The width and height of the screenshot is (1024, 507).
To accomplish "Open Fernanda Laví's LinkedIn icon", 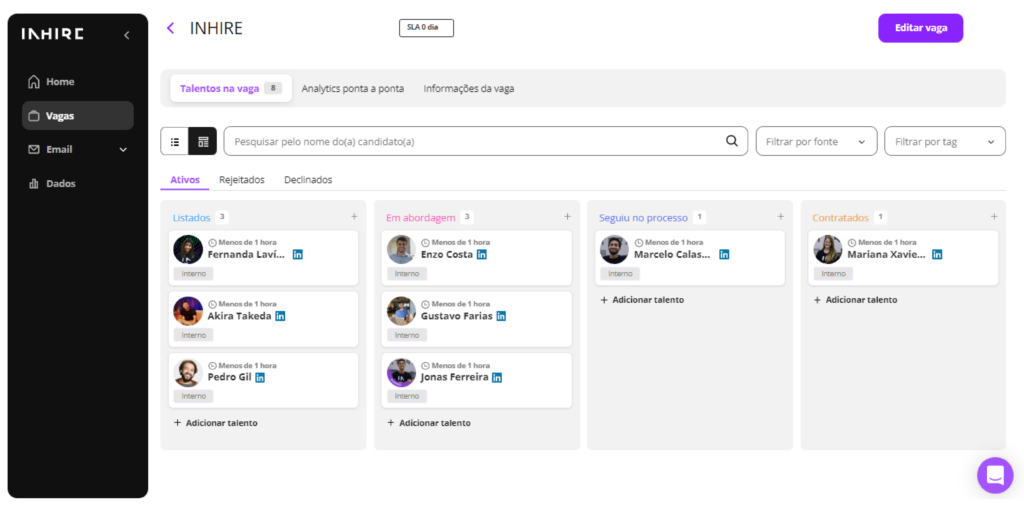I will [x=297, y=255].
